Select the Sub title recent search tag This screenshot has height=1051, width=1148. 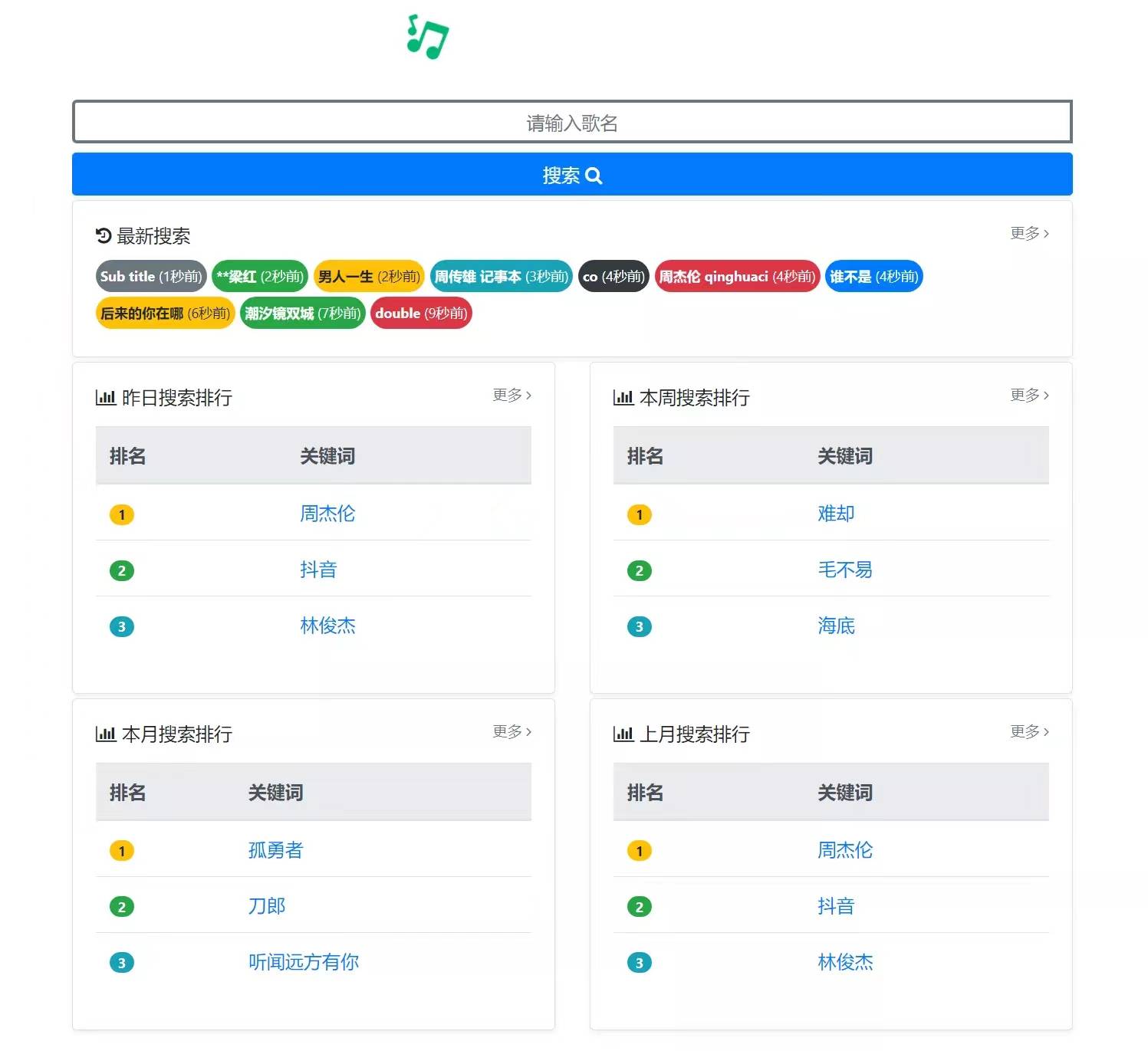click(x=151, y=277)
